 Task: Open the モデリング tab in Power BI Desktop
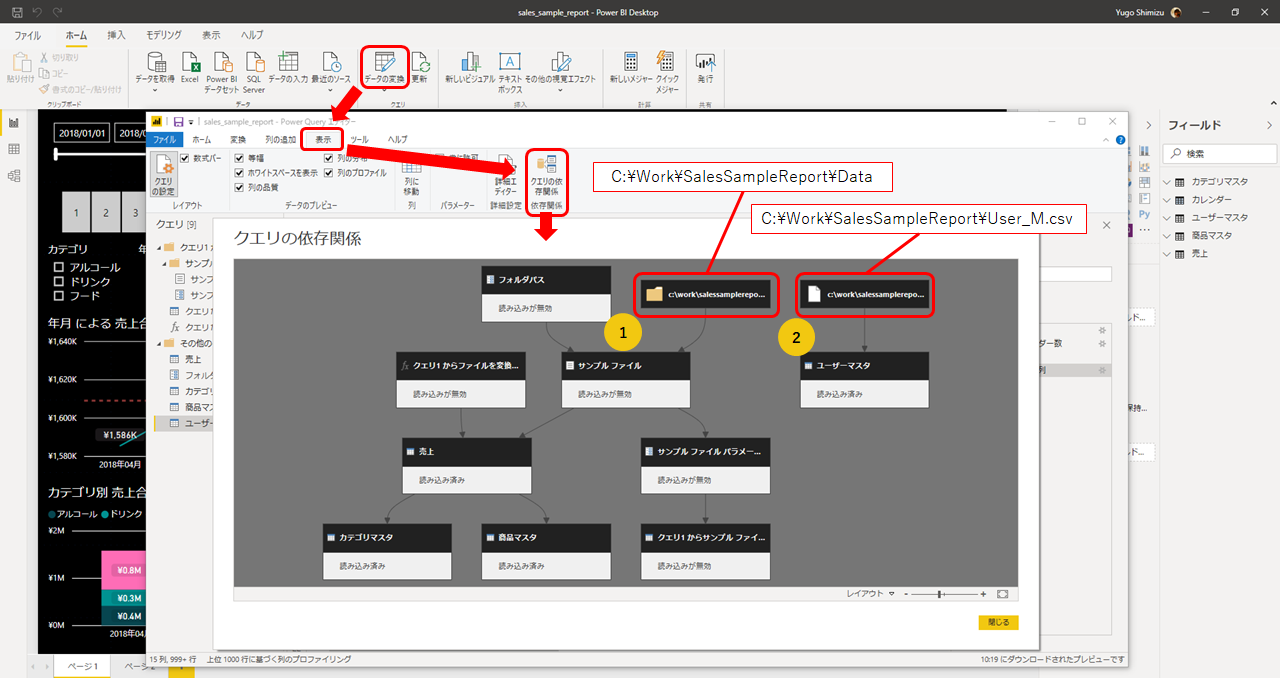click(164, 35)
